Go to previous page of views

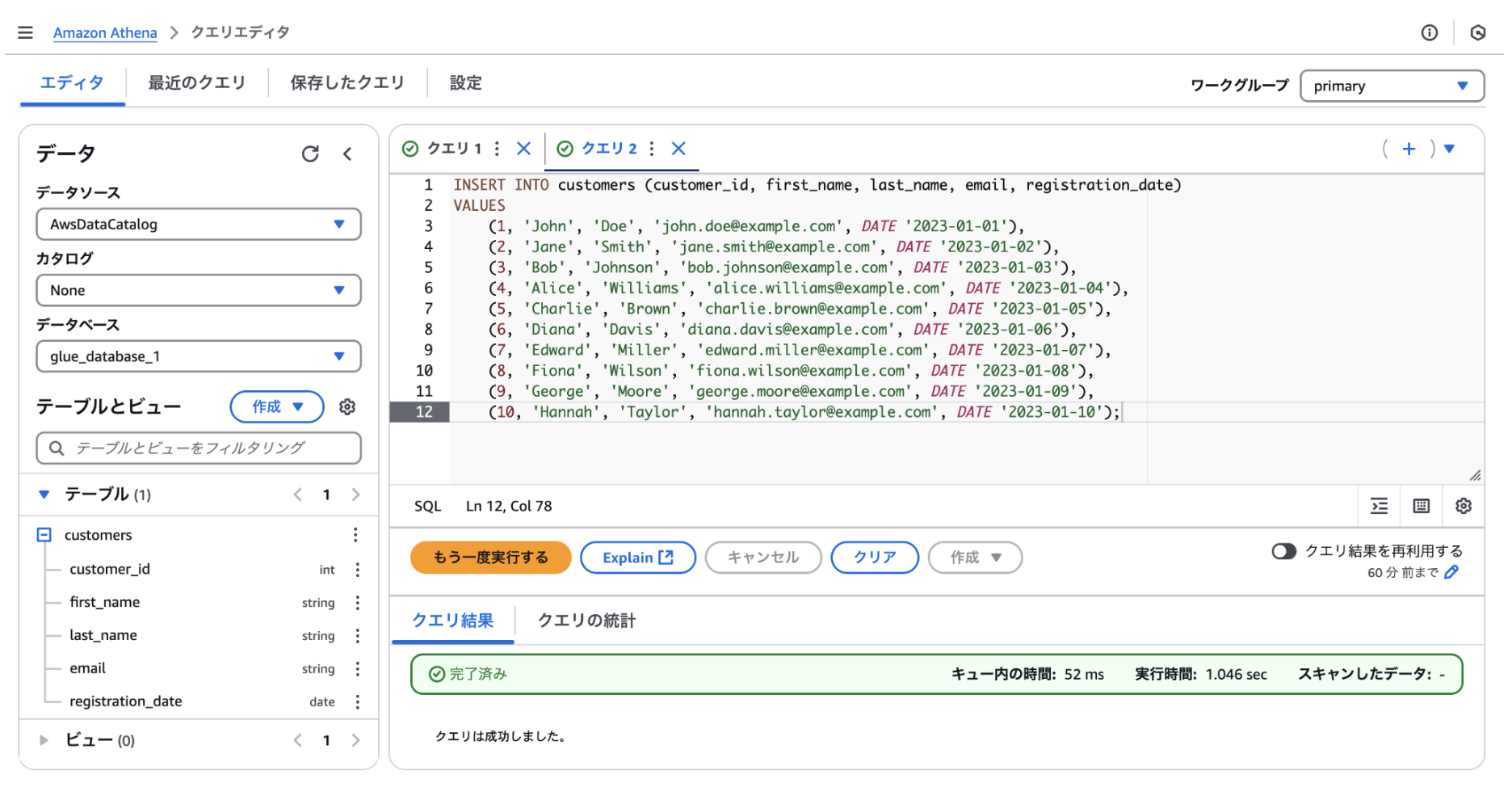click(x=298, y=740)
